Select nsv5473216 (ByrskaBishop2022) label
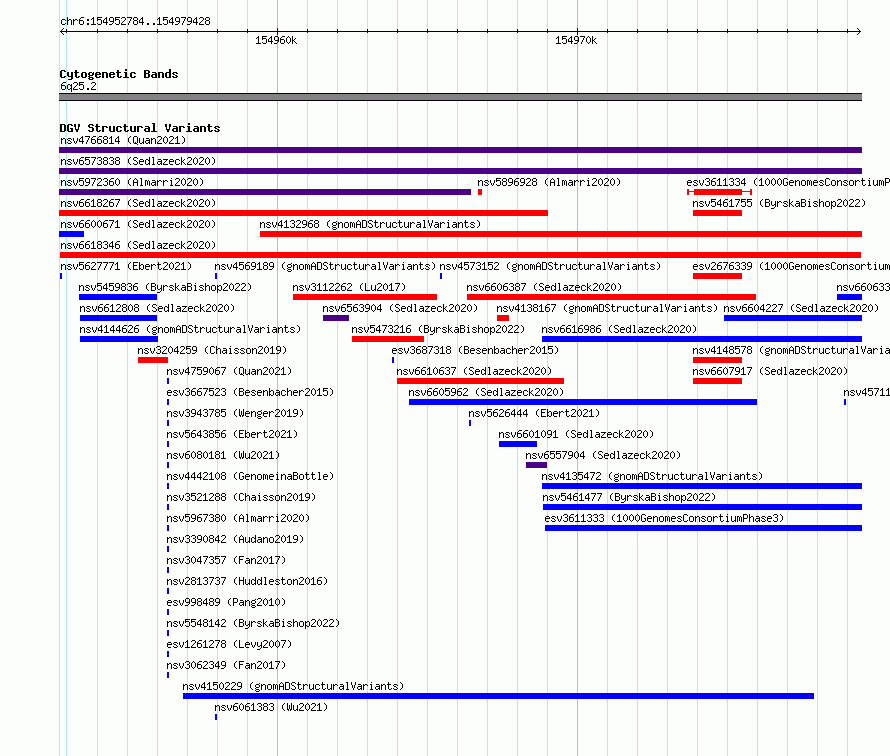Screen dimensions: 890x756 438,329
